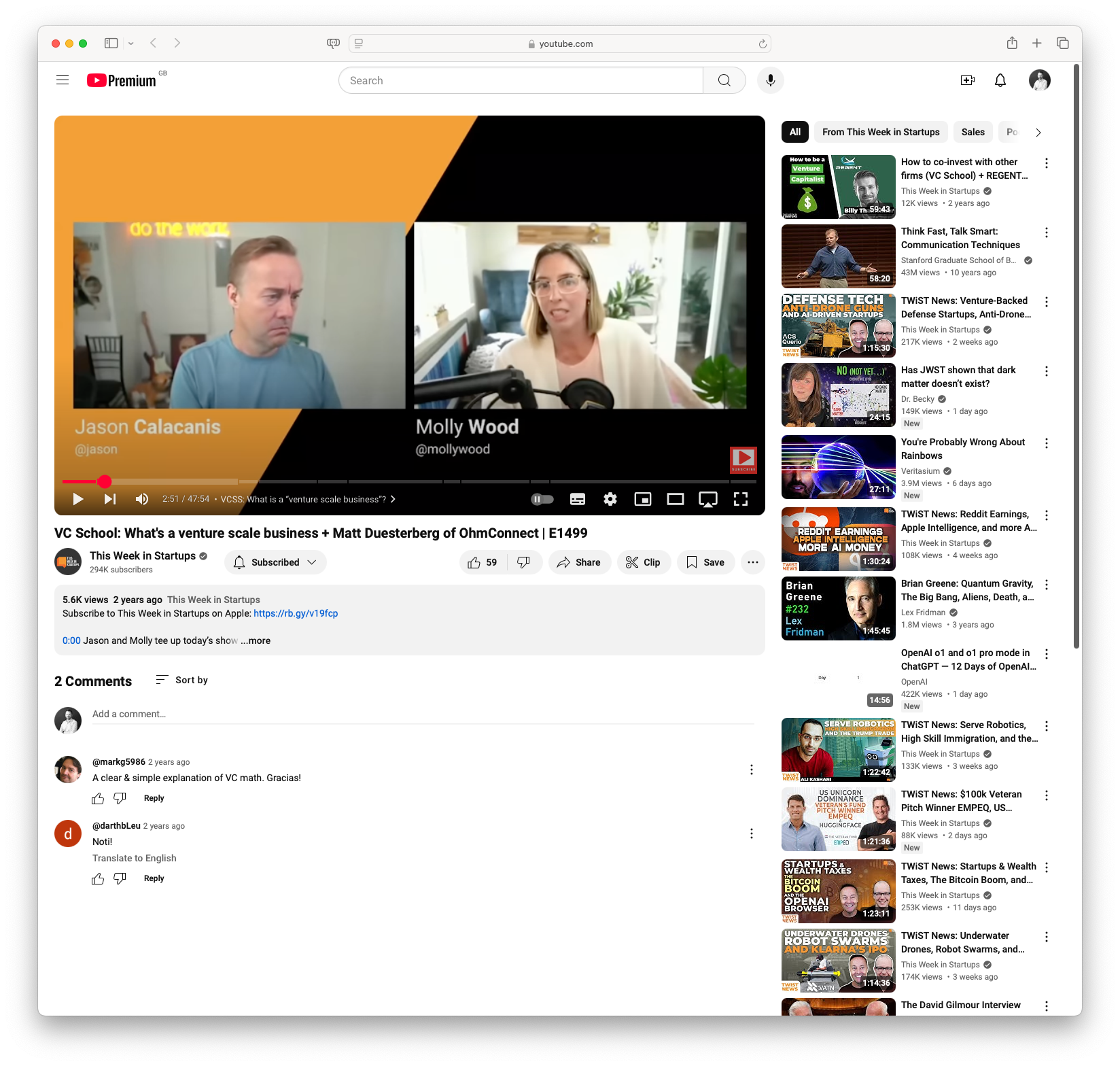Play the paused video
Screen dimensions: 1120x1066
pyautogui.click(x=78, y=499)
